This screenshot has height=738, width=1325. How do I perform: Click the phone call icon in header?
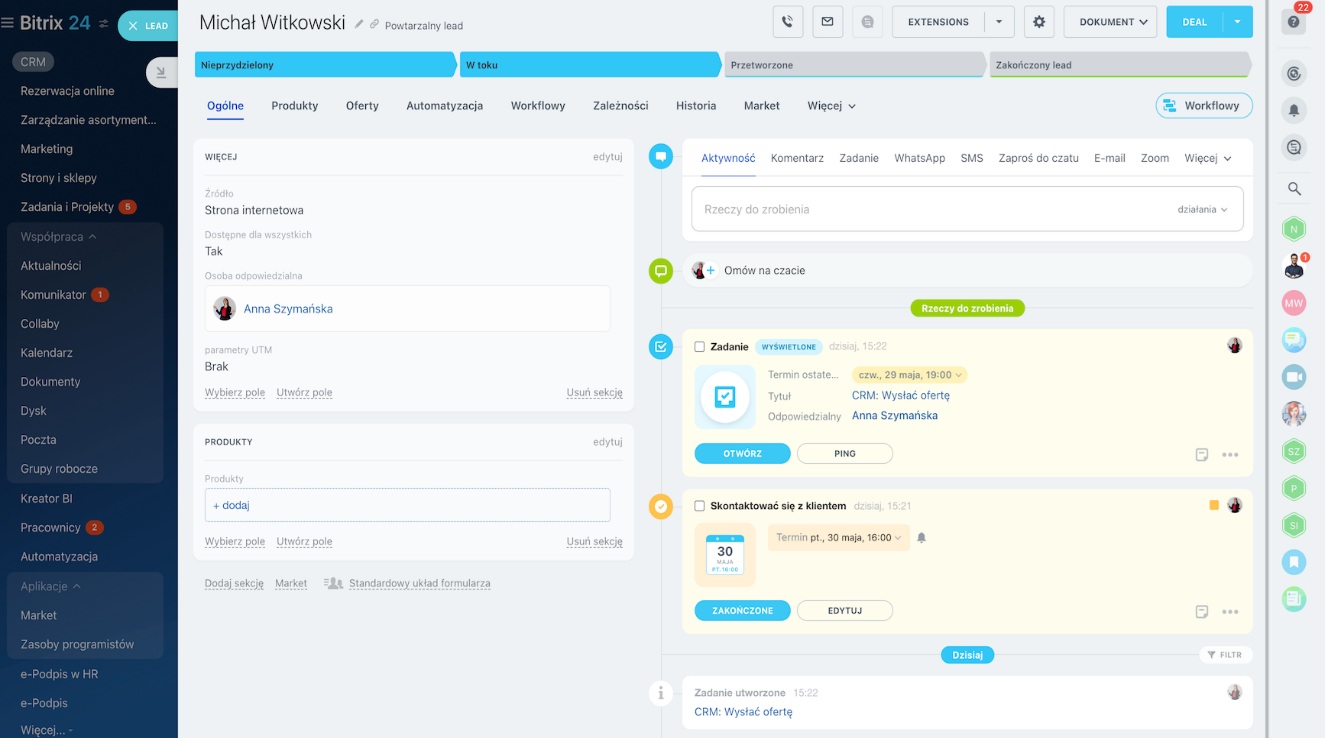[788, 22]
